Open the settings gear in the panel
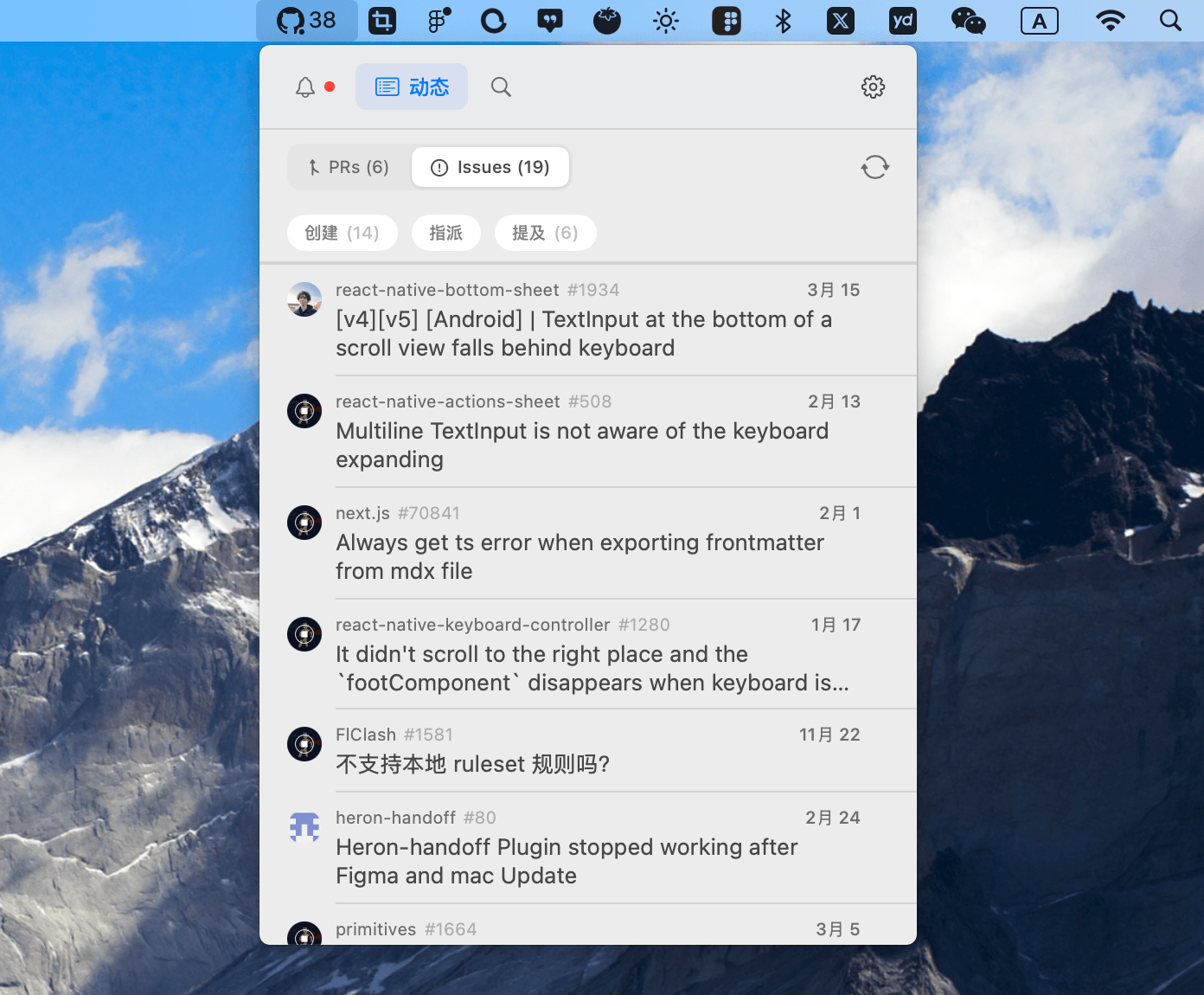The image size is (1204, 995). (x=873, y=87)
